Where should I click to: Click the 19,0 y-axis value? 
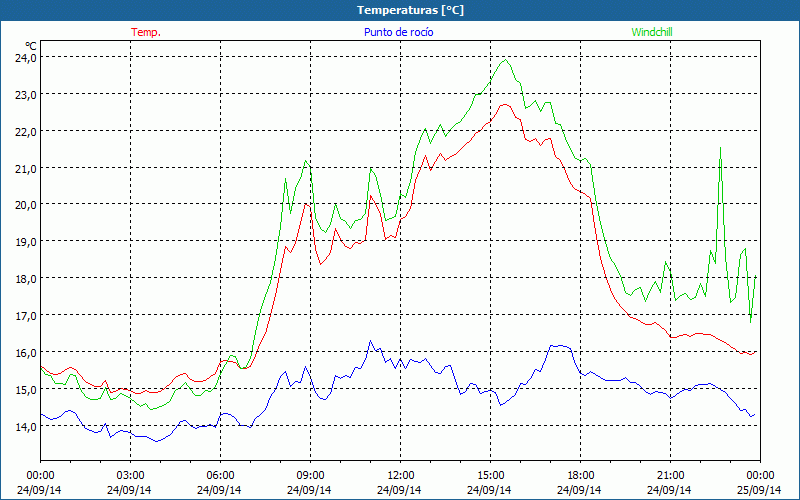(x=26, y=242)
